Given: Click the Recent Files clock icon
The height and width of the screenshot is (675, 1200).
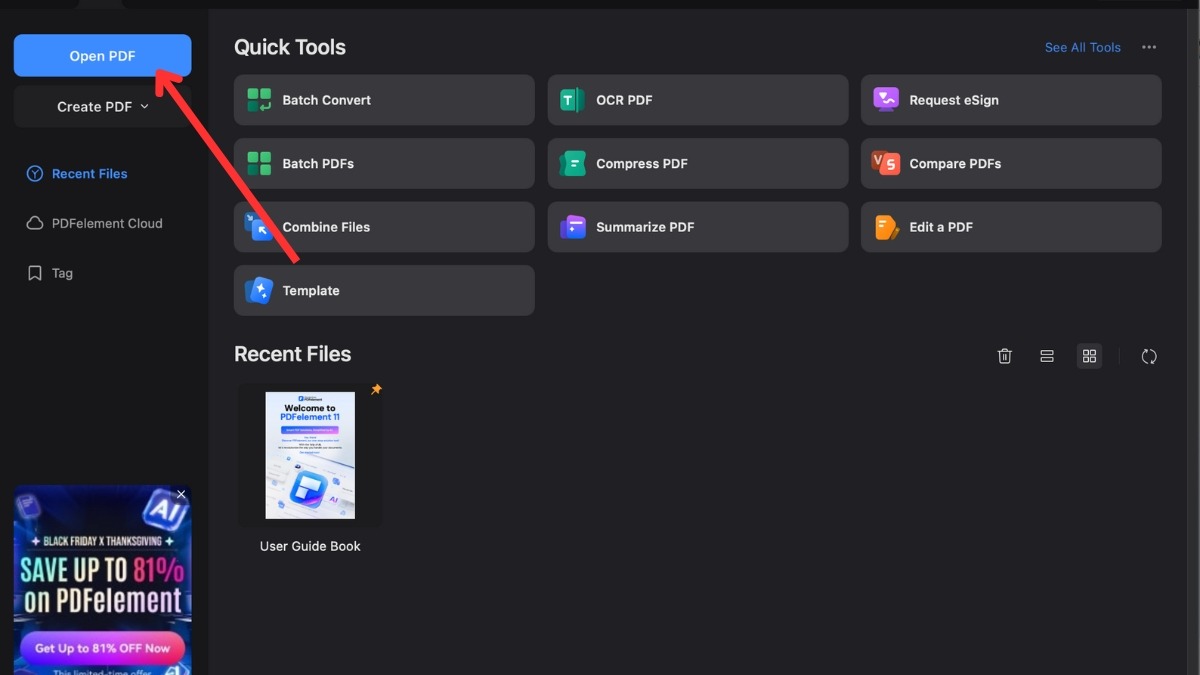Looking at the screenshot, I should coord(35,173).
